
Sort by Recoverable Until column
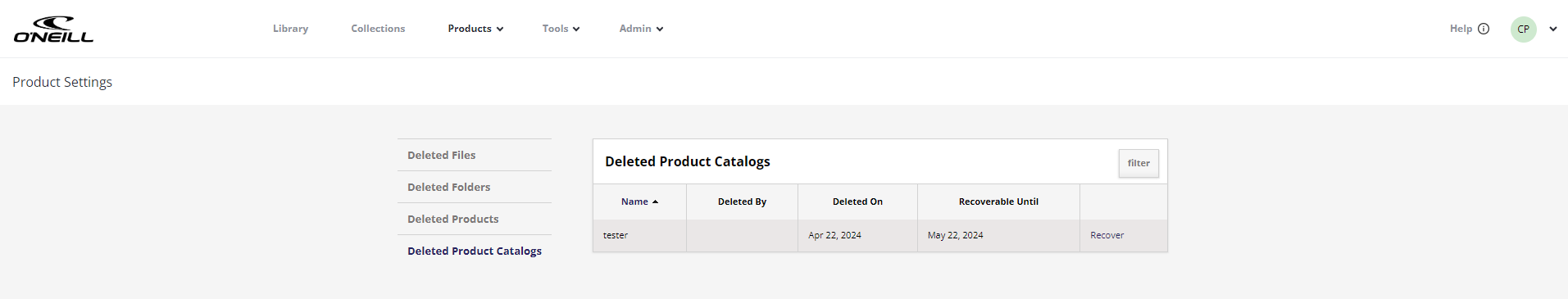998,202
